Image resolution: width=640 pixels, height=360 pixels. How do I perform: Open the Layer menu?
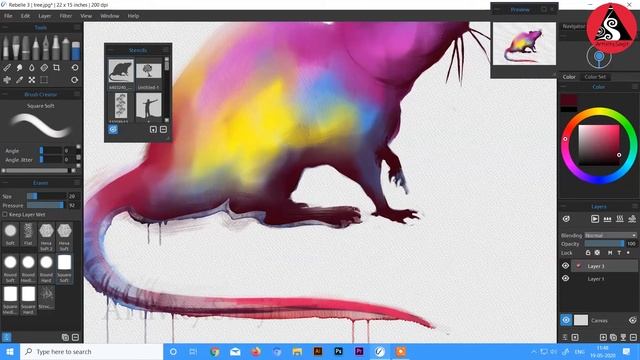pos(44,16)
